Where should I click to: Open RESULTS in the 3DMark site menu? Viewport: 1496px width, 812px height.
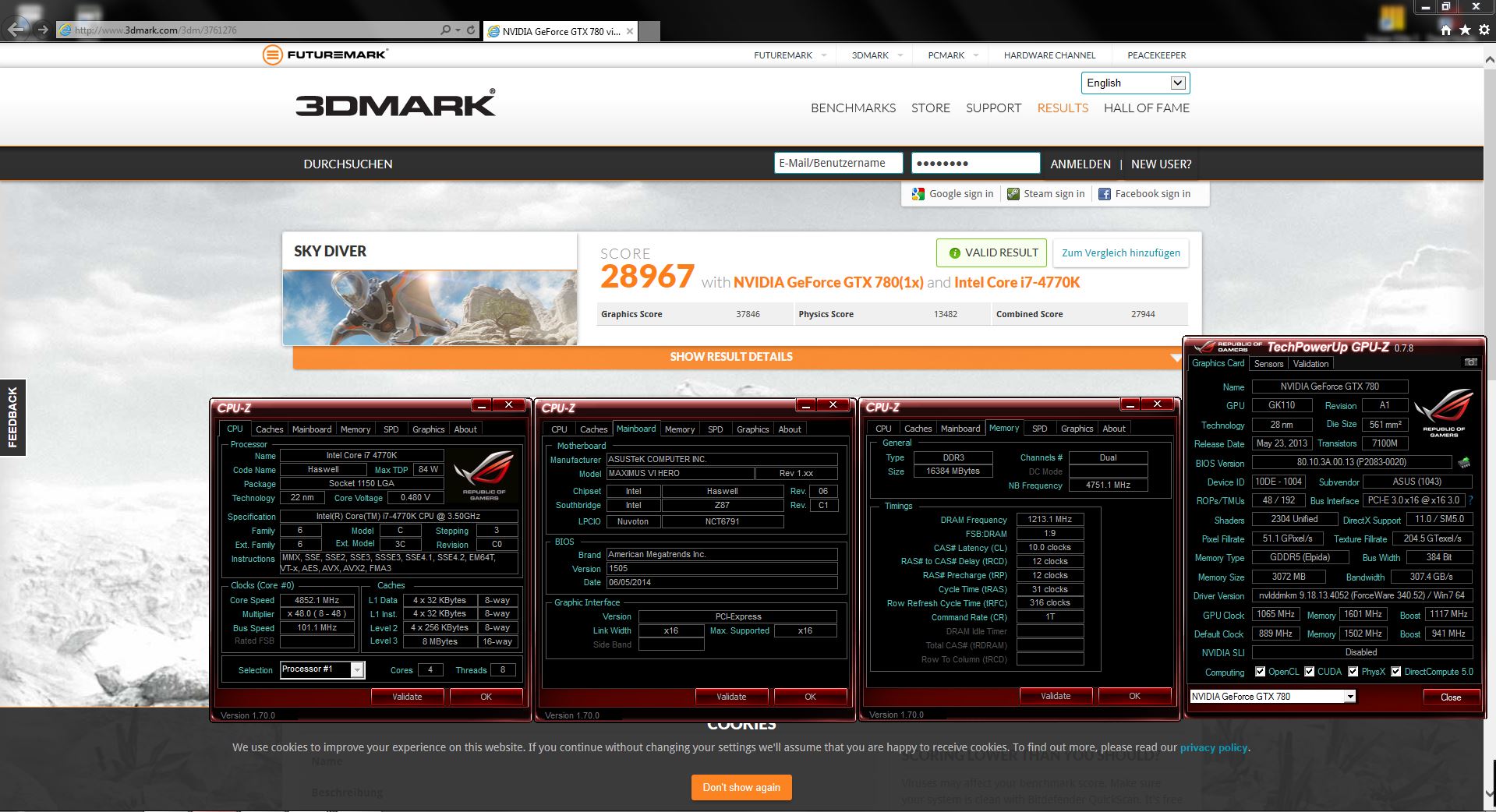click(1063, 108)
